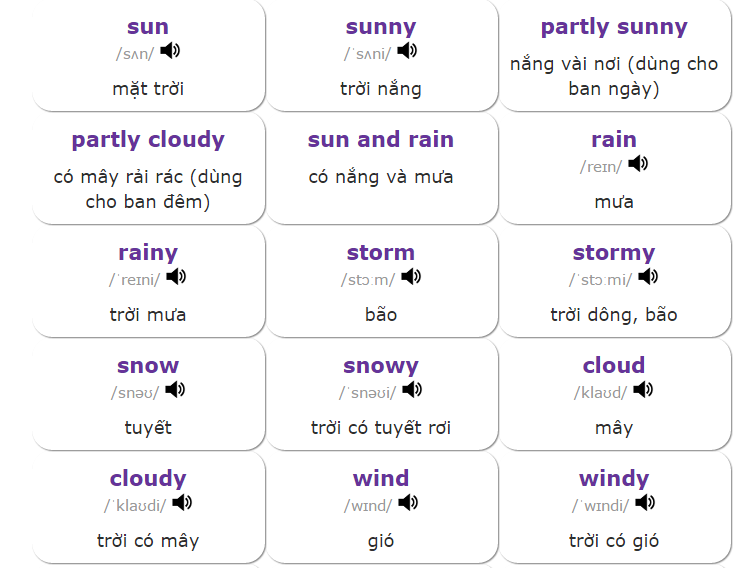Click the "windy" vocabulary title

pos(614,479)
